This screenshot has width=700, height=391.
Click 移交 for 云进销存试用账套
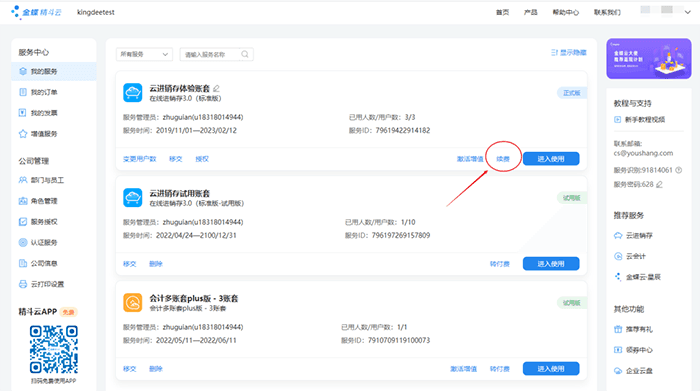pyautogui.click(x=130, y=264)
